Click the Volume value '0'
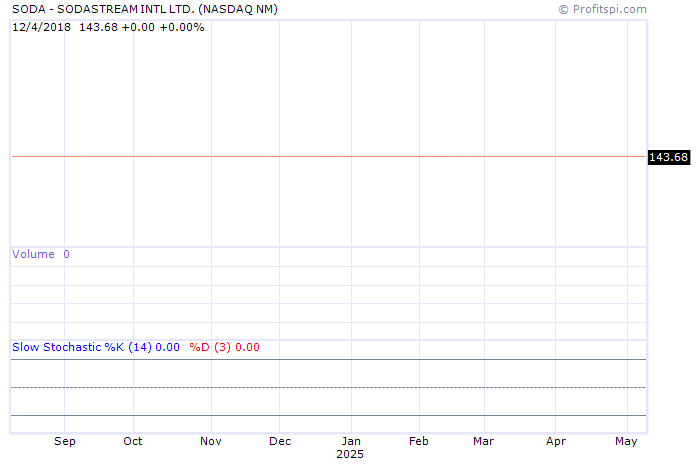 coord(67,254)
